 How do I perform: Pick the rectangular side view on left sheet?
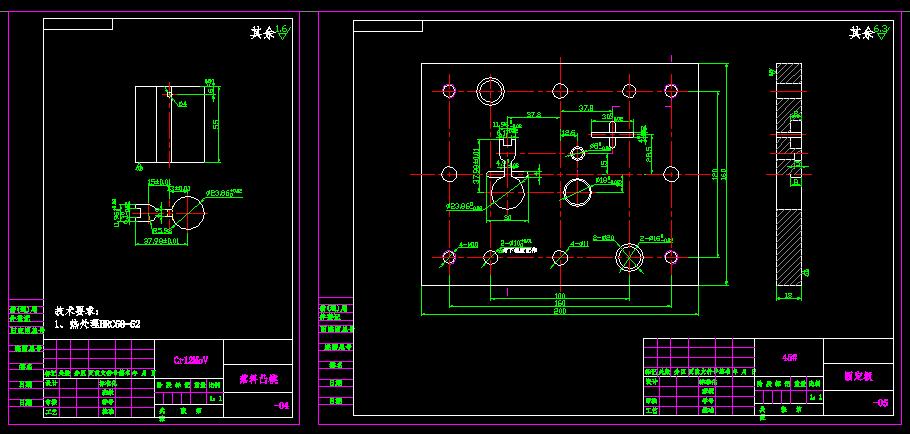point(170,124)
